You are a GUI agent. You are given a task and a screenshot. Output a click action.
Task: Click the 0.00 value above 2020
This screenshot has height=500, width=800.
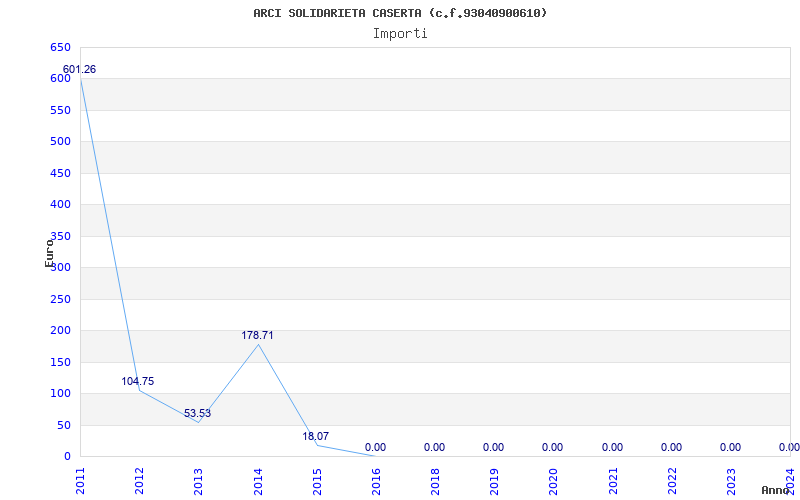(553, 447)
